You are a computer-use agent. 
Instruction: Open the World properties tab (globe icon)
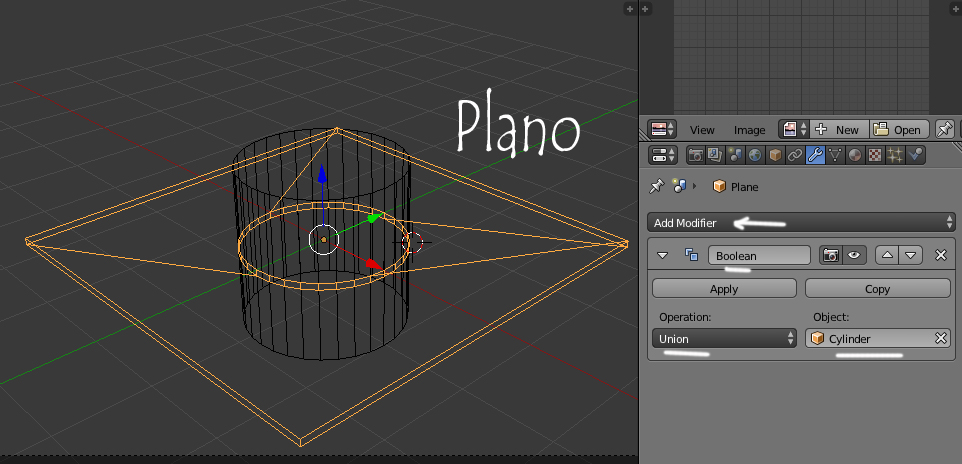point(755,155)
